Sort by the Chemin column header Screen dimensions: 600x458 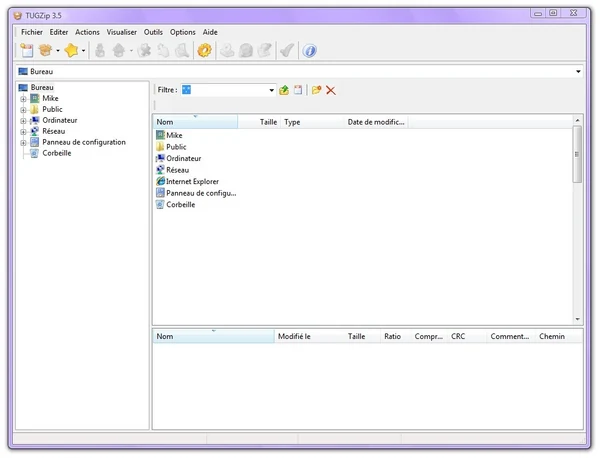558,336
